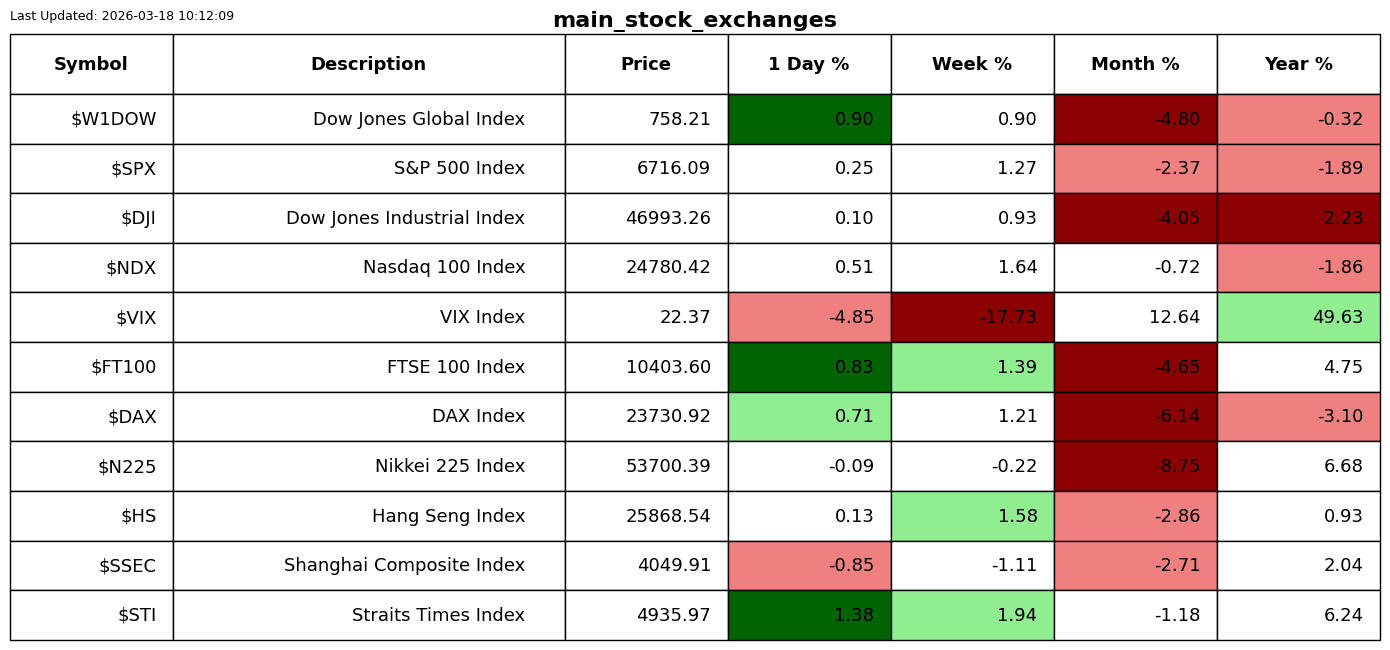
Task: Click the Month % column header
Action: click(1135, 64)
